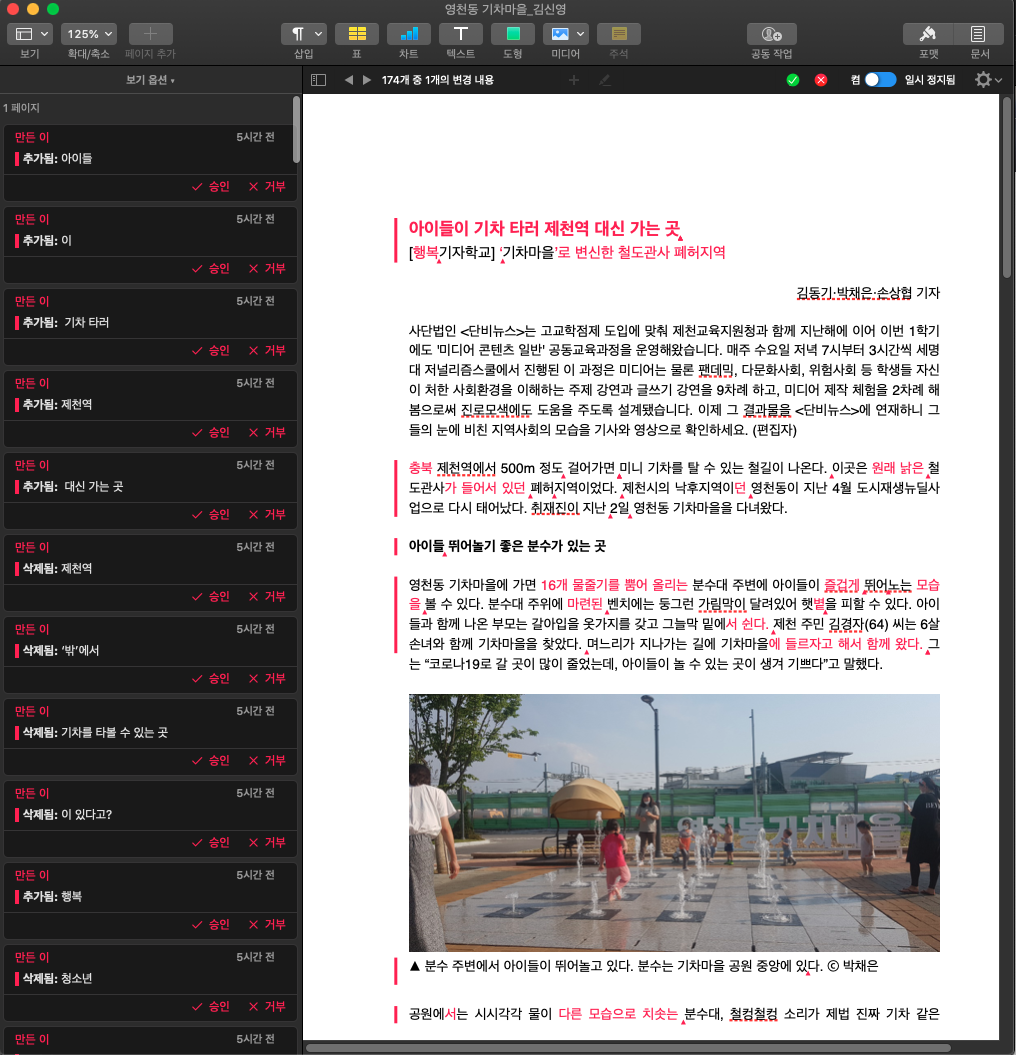1016x1055 pixels.
Task: Insert a chart with the 차트 icon
Action: pos(408,34)
